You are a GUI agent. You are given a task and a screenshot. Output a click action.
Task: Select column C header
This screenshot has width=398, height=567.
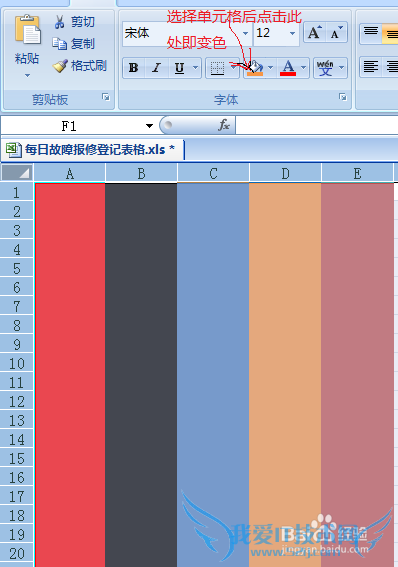point(213,174)
